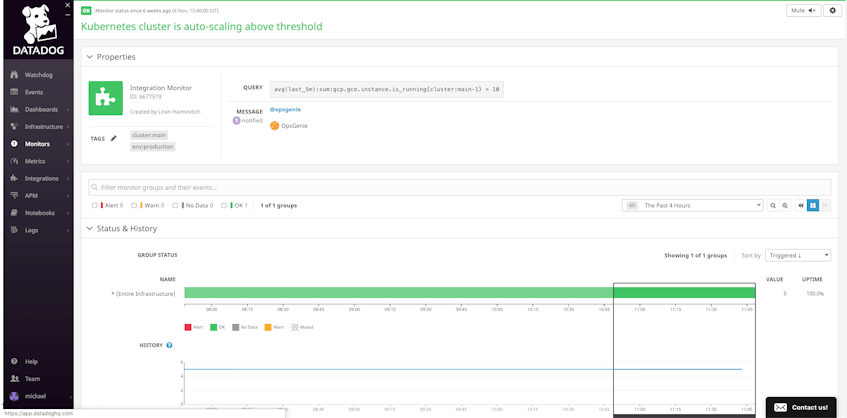Viewport: 847px width, 418px height.
Task: Expand Infrastructure submenu arrow
Action: tap(68, 127)
